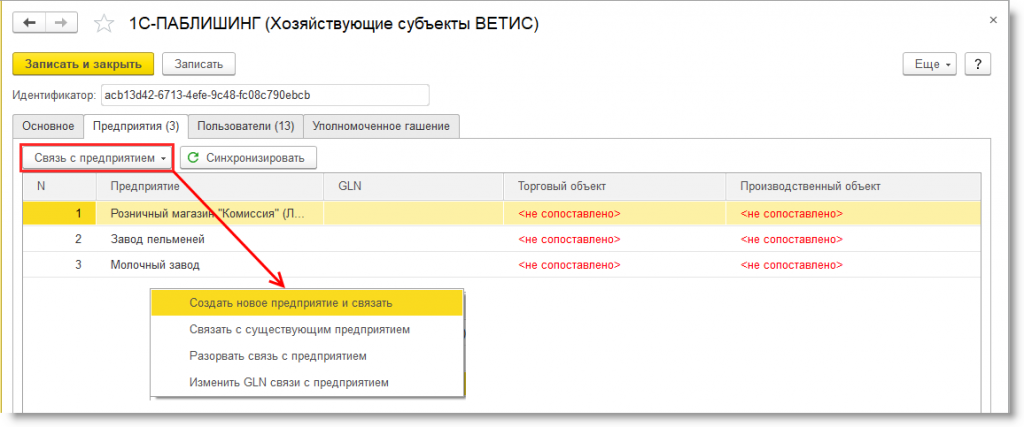Click the forward navigation arrow

61,24
